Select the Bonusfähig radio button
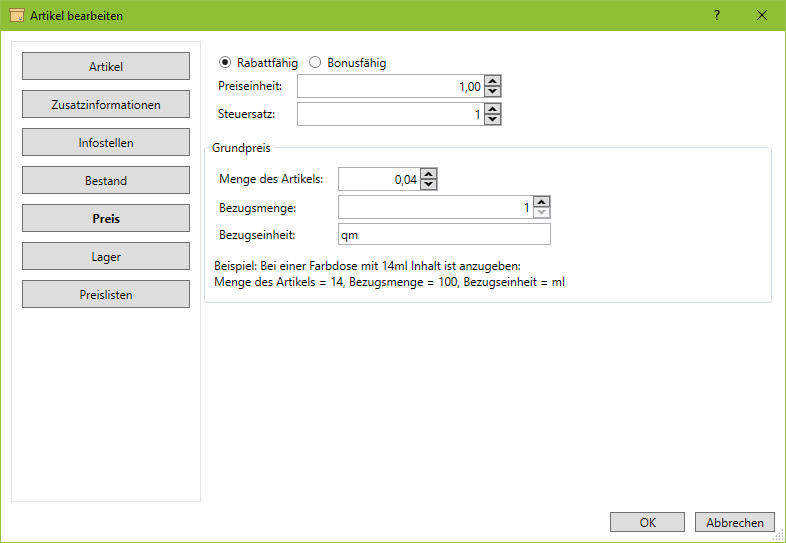 (315, 63)
